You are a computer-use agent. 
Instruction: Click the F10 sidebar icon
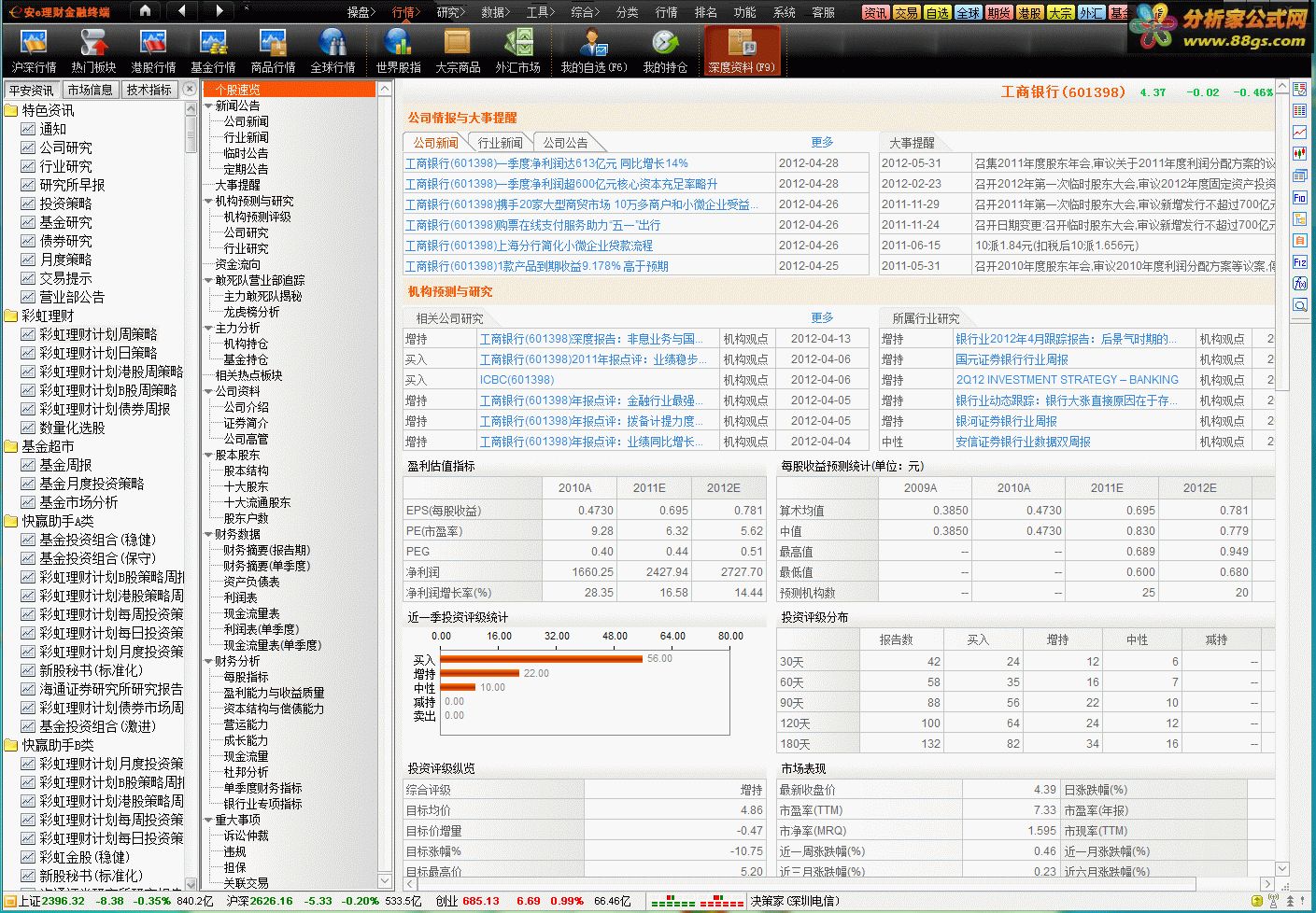tap(1299, 197)
